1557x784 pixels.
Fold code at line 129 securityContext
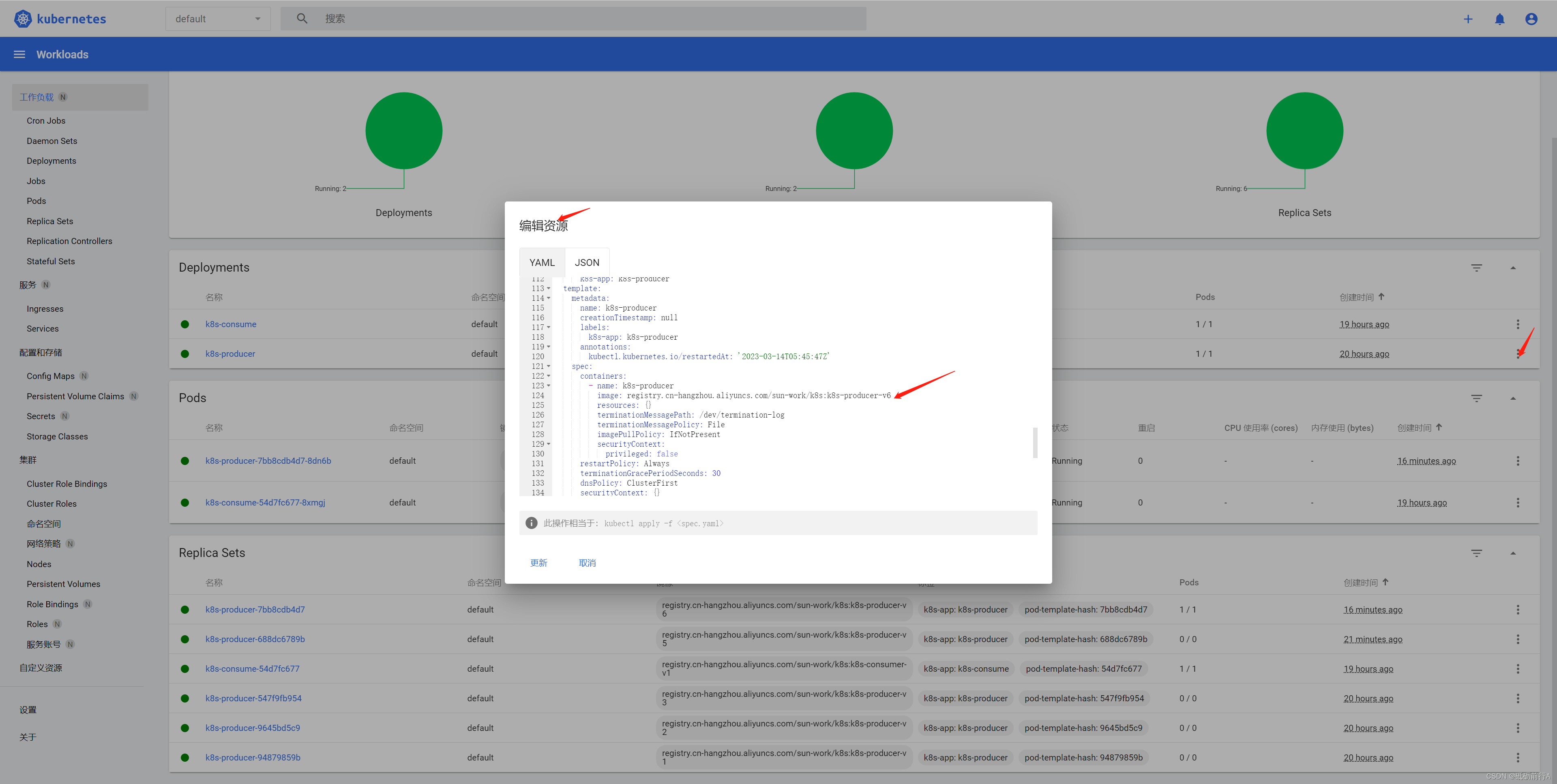click(549, 444)
